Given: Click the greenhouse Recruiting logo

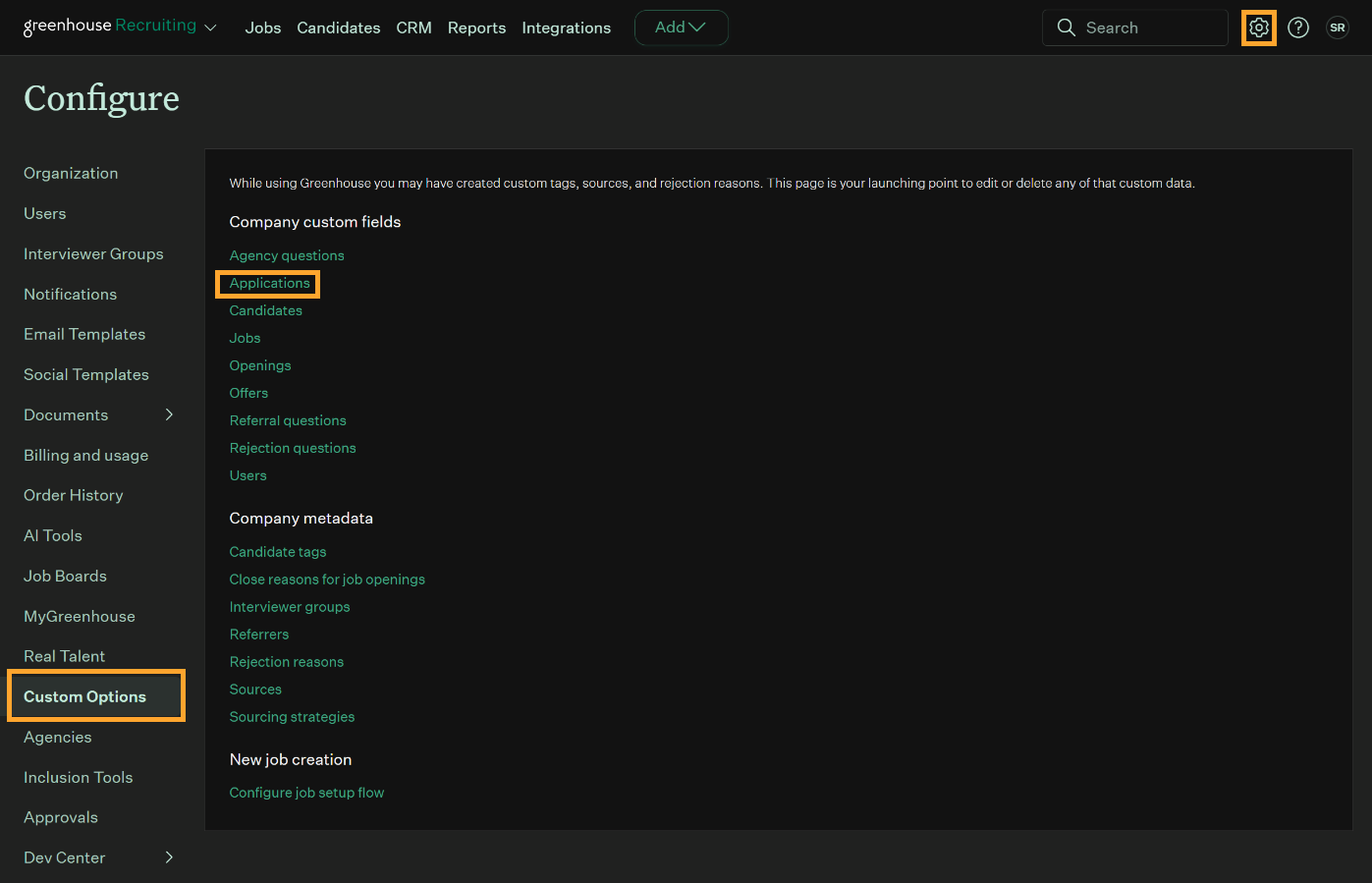Looking at the screenshot, I should [x=110, y=27].
